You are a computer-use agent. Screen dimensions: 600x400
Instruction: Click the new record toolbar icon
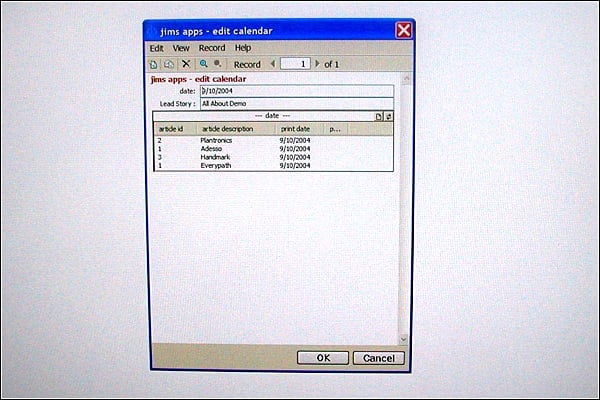click(153, 64)
